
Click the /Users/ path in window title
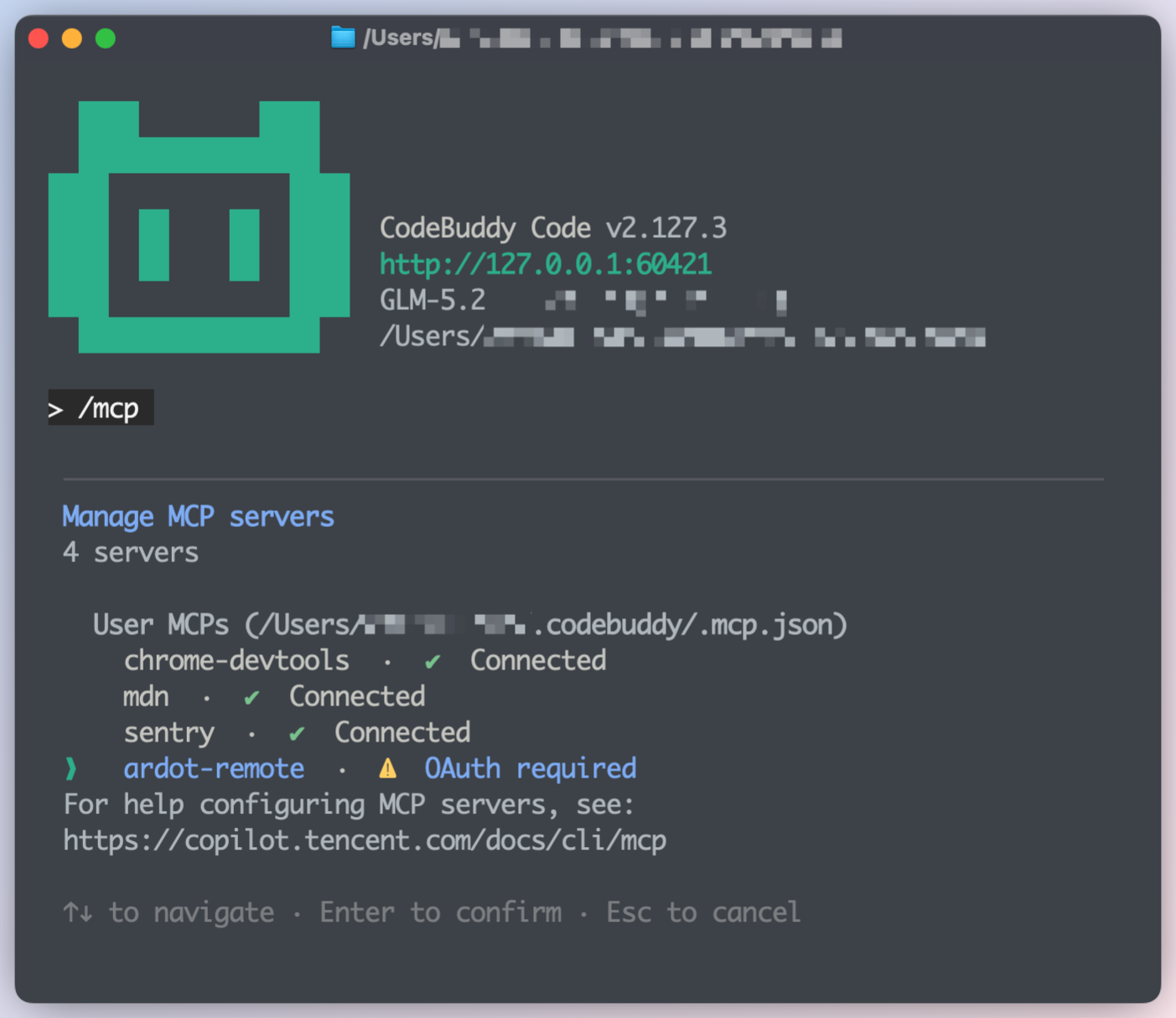pos(602,39)
